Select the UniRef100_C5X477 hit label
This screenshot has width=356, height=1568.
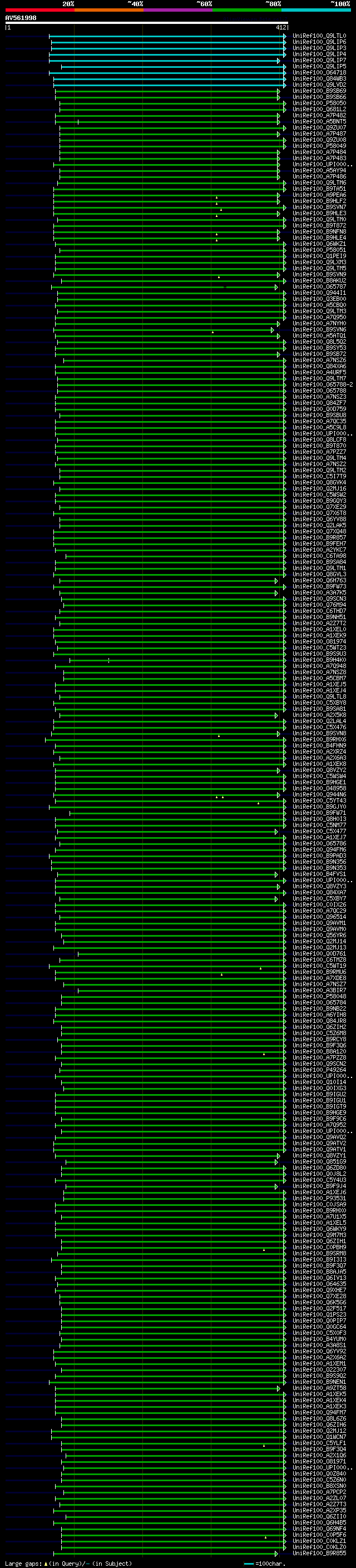(319, 832)
